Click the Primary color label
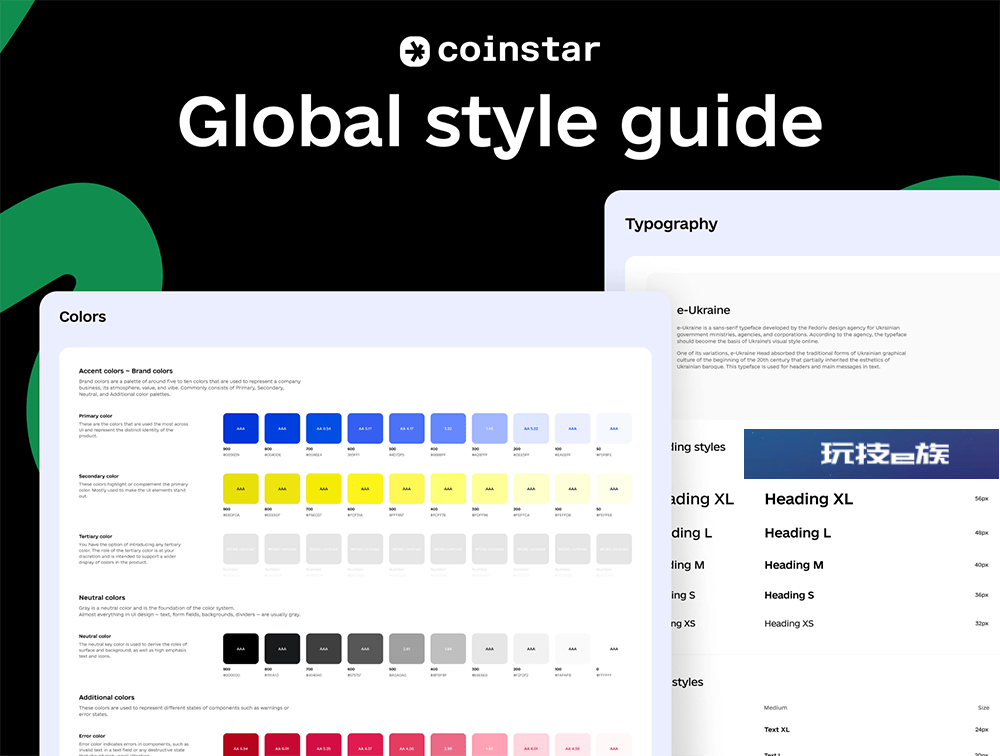This screenshot has height=756, width=1000. pyautogui.click(x=96, y=415)
